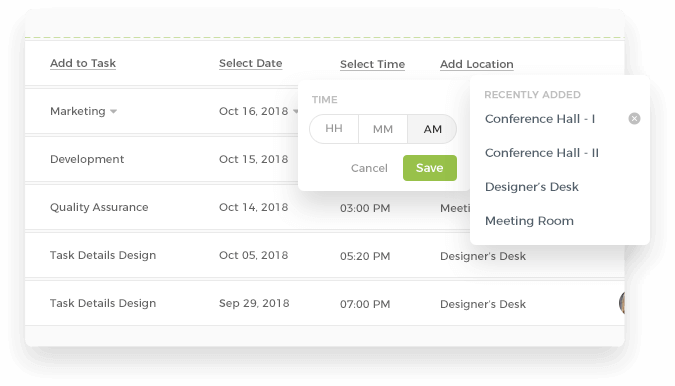Click the user avatar at the bottom-row edge
This screenshot has height=386, width=675.
tap(622, 303)
